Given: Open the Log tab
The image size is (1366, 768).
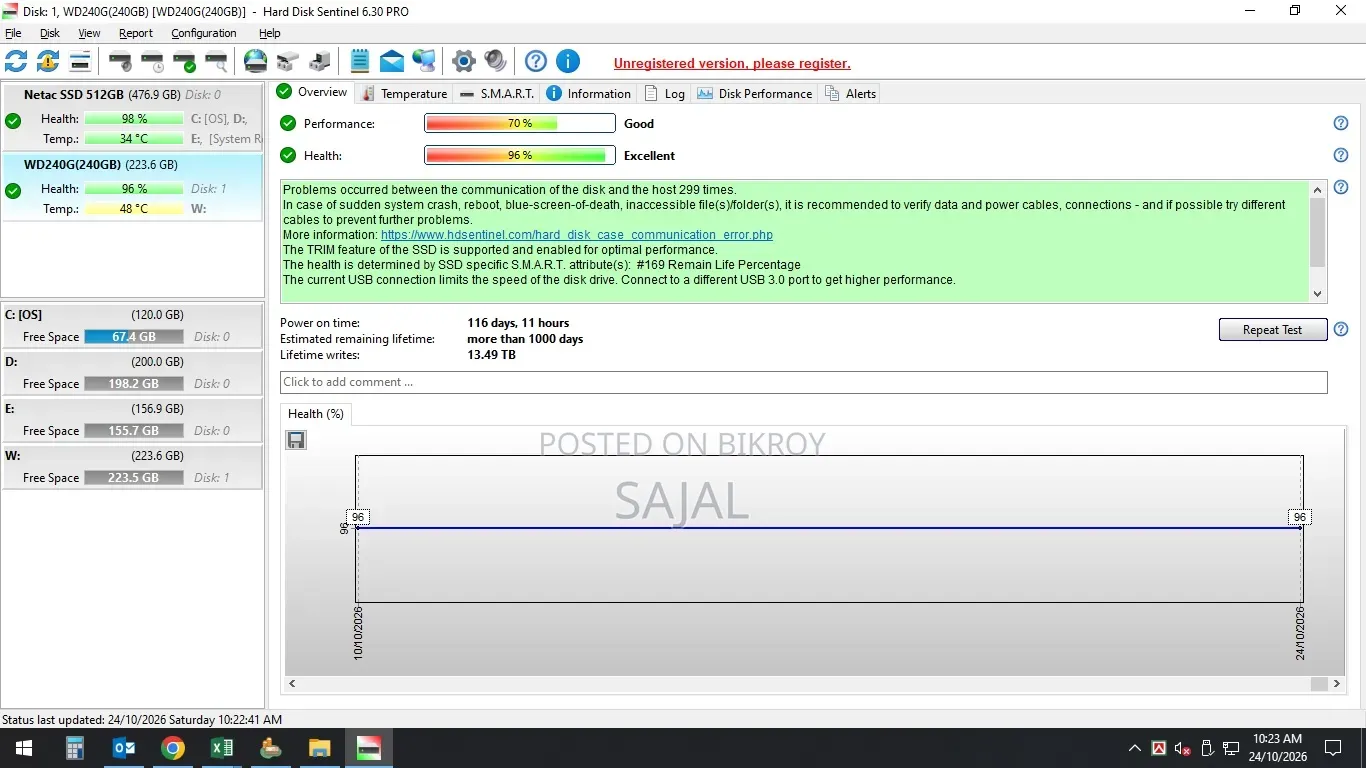Looking at the screenshot, I should tap(665, 93).
